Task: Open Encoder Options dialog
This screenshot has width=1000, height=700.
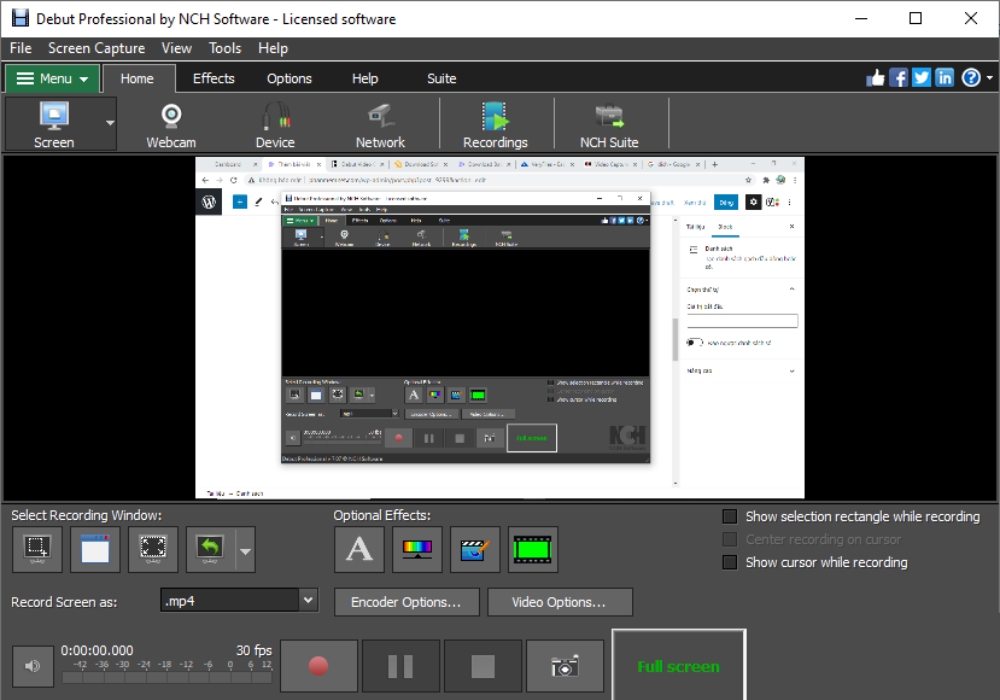Action: pyautogui.click(x=406, y=602)
